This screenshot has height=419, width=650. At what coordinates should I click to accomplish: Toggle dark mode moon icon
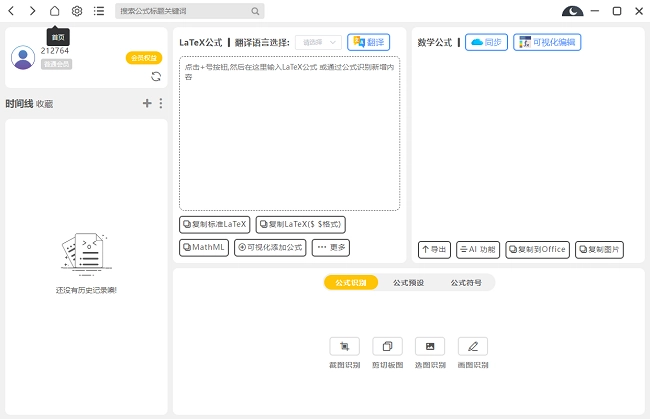[572, 11]
